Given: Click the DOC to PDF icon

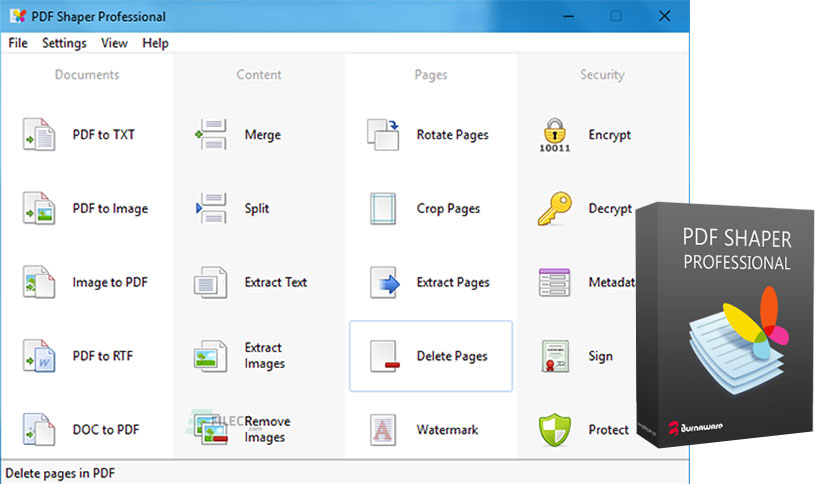Looking at the screenshot, I should [39, 429].
